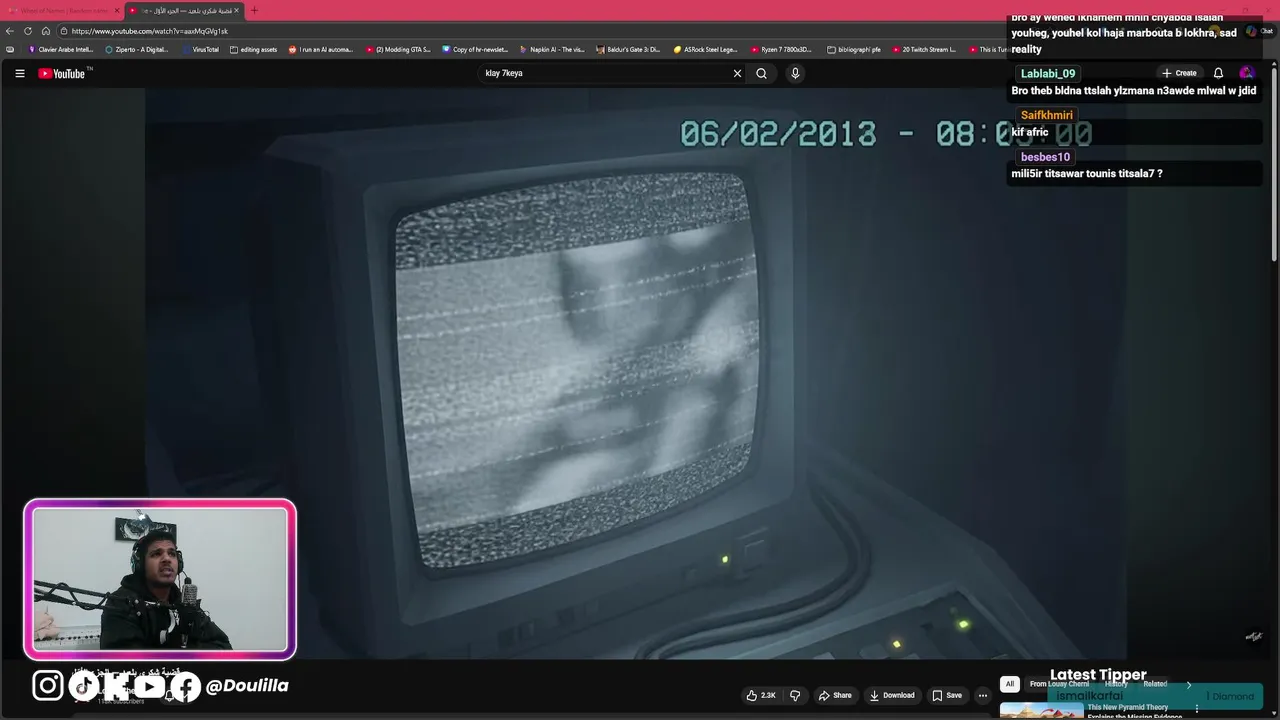
Task: Open options for This New Pyramid Theory video
Action: point(1197,709)
